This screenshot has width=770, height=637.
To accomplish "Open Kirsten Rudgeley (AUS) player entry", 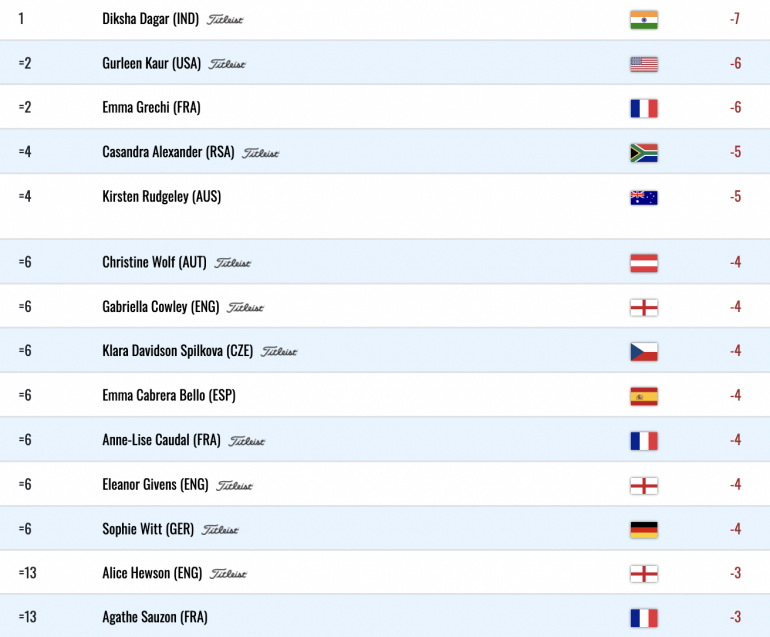I will [162, 196].
